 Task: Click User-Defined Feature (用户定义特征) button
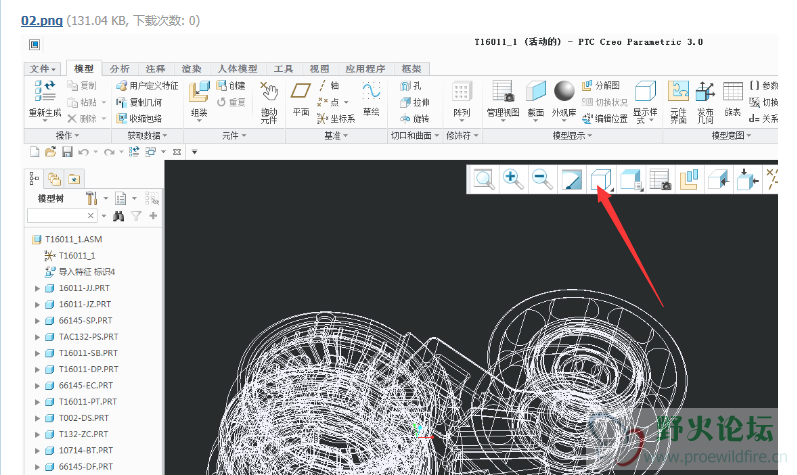point(147,85)
